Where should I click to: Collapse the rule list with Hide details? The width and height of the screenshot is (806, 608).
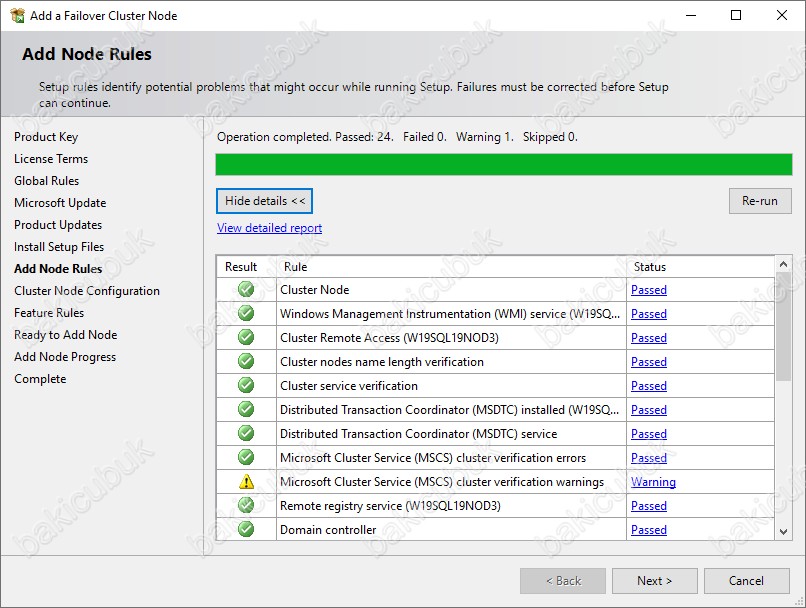tap(264, 201)
